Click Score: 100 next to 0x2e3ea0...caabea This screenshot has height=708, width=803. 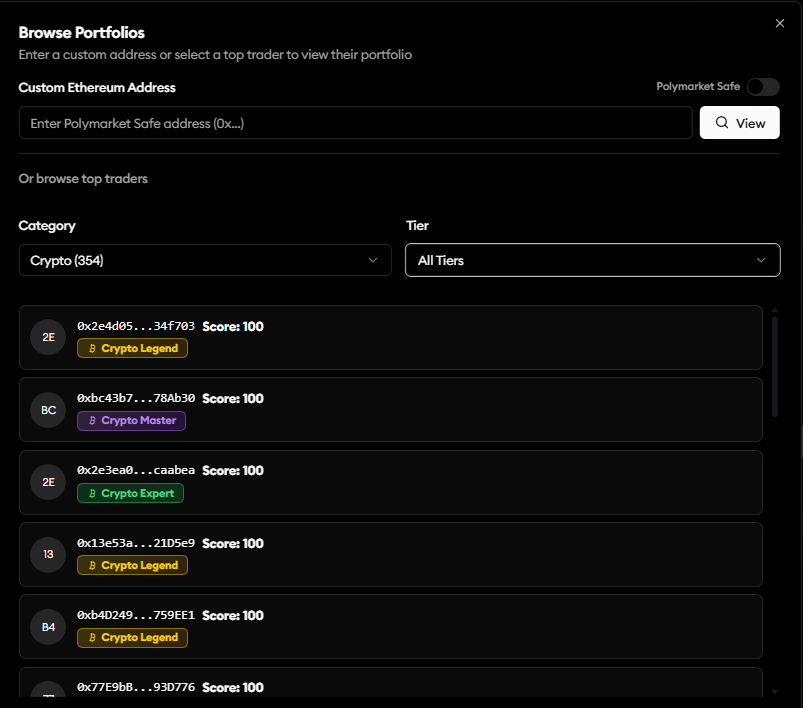[x=233, y=471]
